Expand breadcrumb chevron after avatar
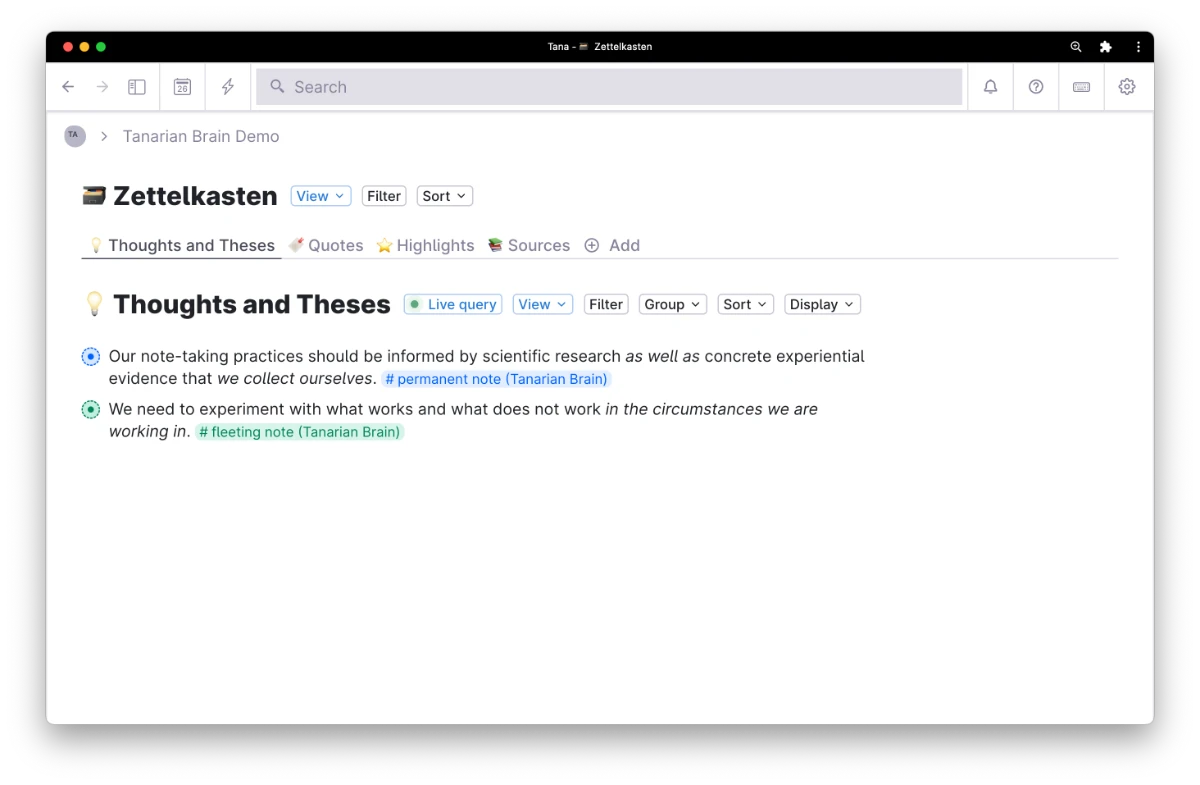The image size is (1200, 785). click(x=104, y=136)
